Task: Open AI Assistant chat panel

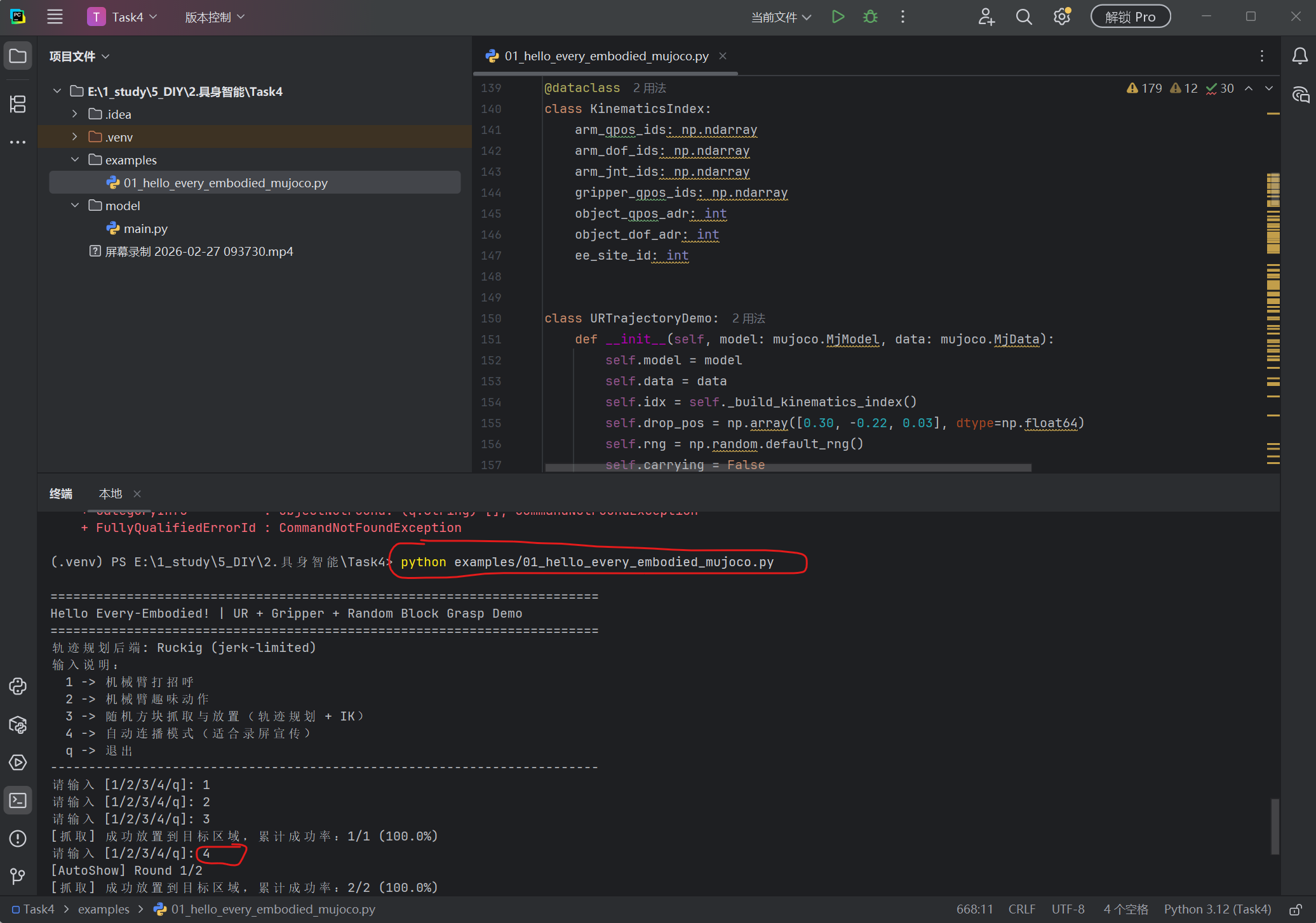Action: coord(1300,95)
